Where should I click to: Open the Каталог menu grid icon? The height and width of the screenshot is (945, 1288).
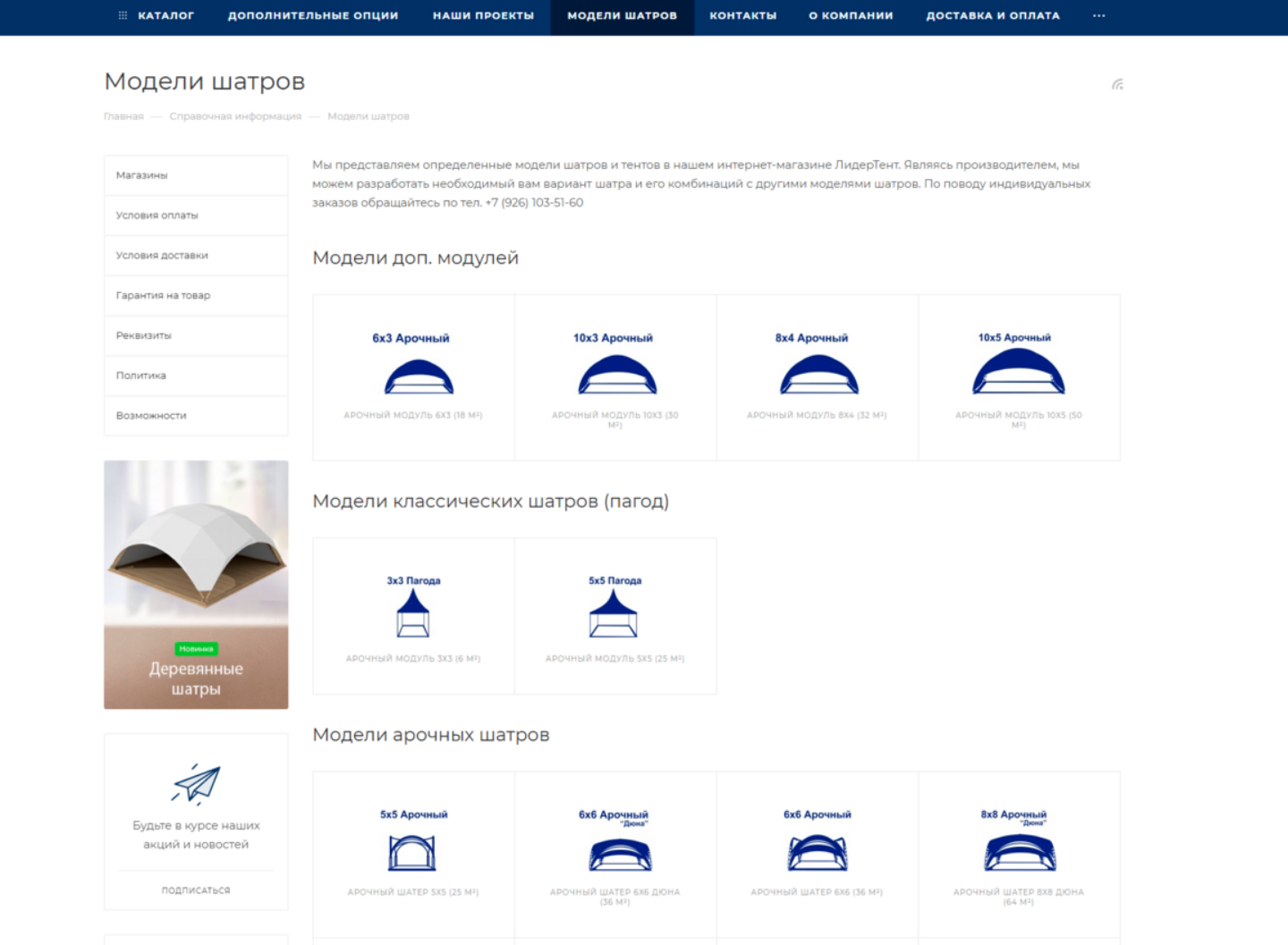[x=123, y=15]
